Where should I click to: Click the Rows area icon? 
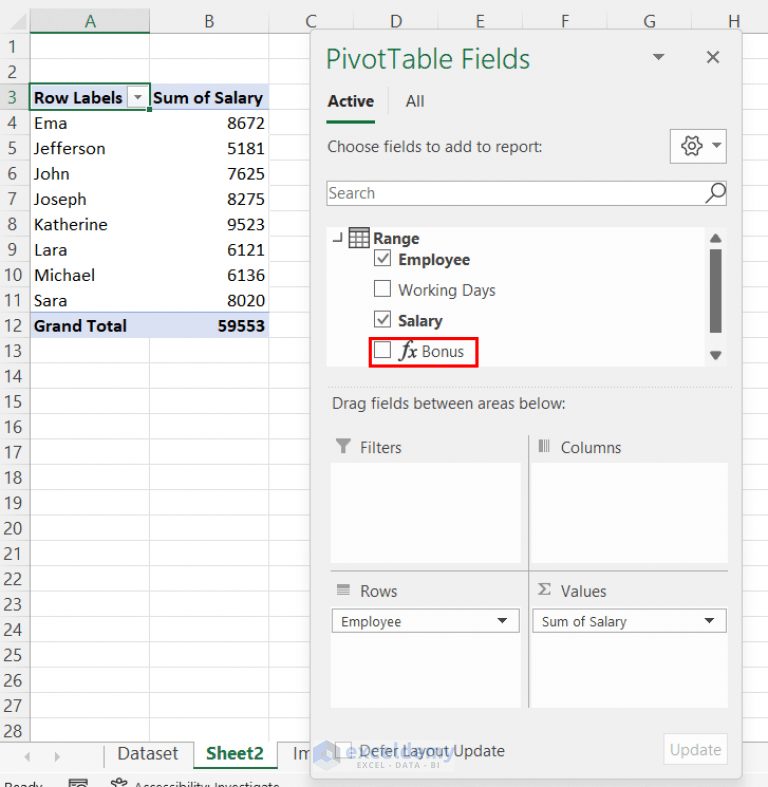[x=343, y=590]
